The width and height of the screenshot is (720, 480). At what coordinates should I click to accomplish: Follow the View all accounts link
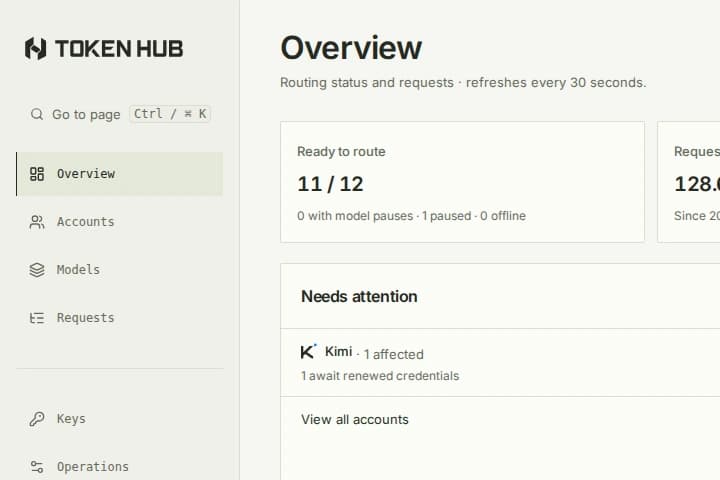click(x=354, y=419)
